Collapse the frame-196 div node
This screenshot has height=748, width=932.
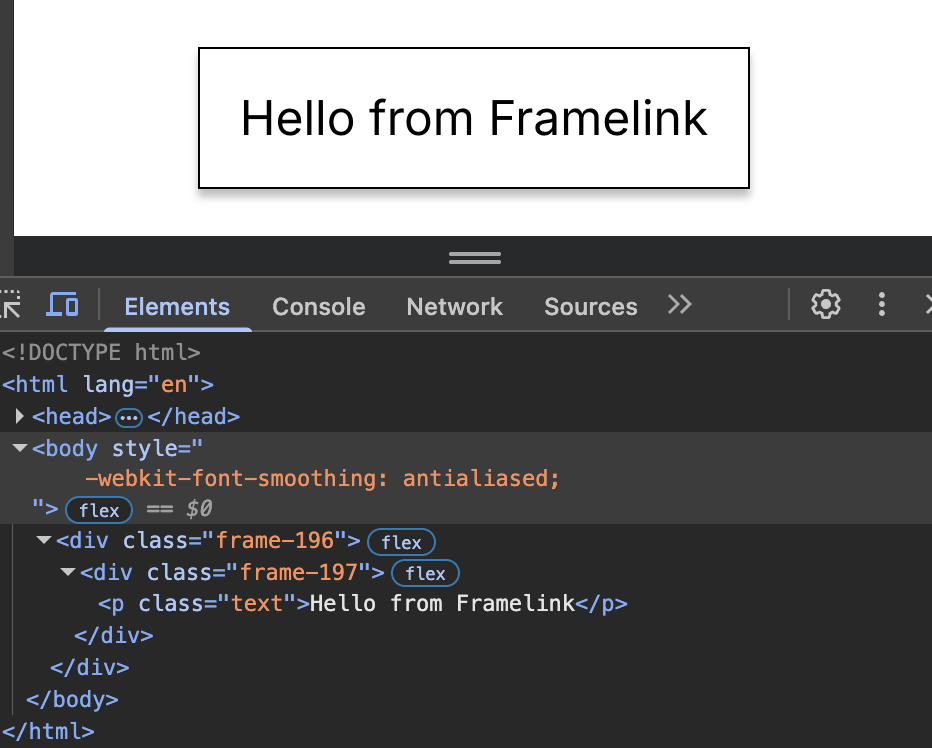click(x=43, y=540)
